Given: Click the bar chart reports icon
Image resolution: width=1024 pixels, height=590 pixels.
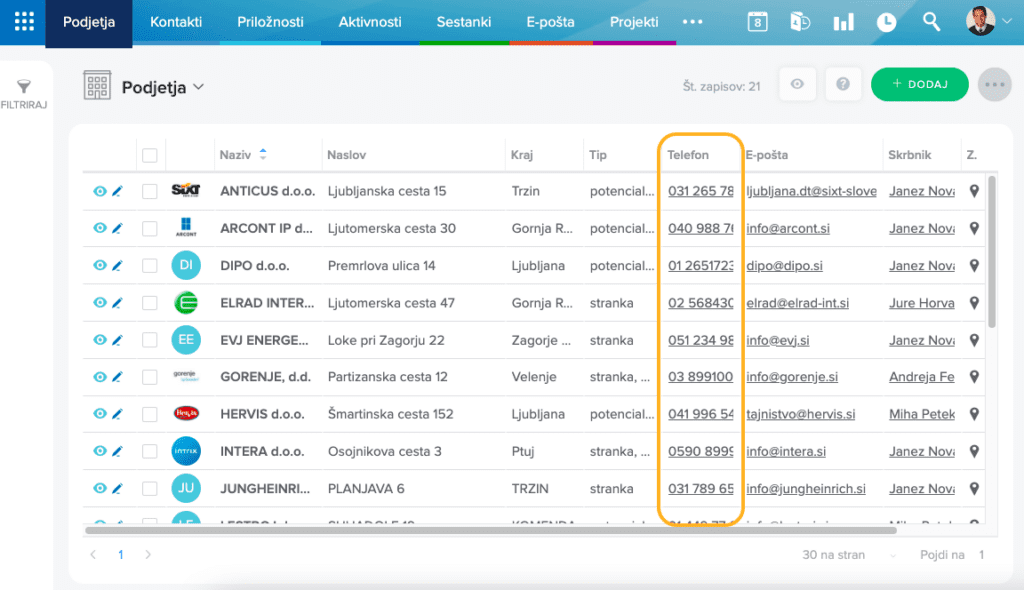Looking at the screenshot, I should coord(843,22).
